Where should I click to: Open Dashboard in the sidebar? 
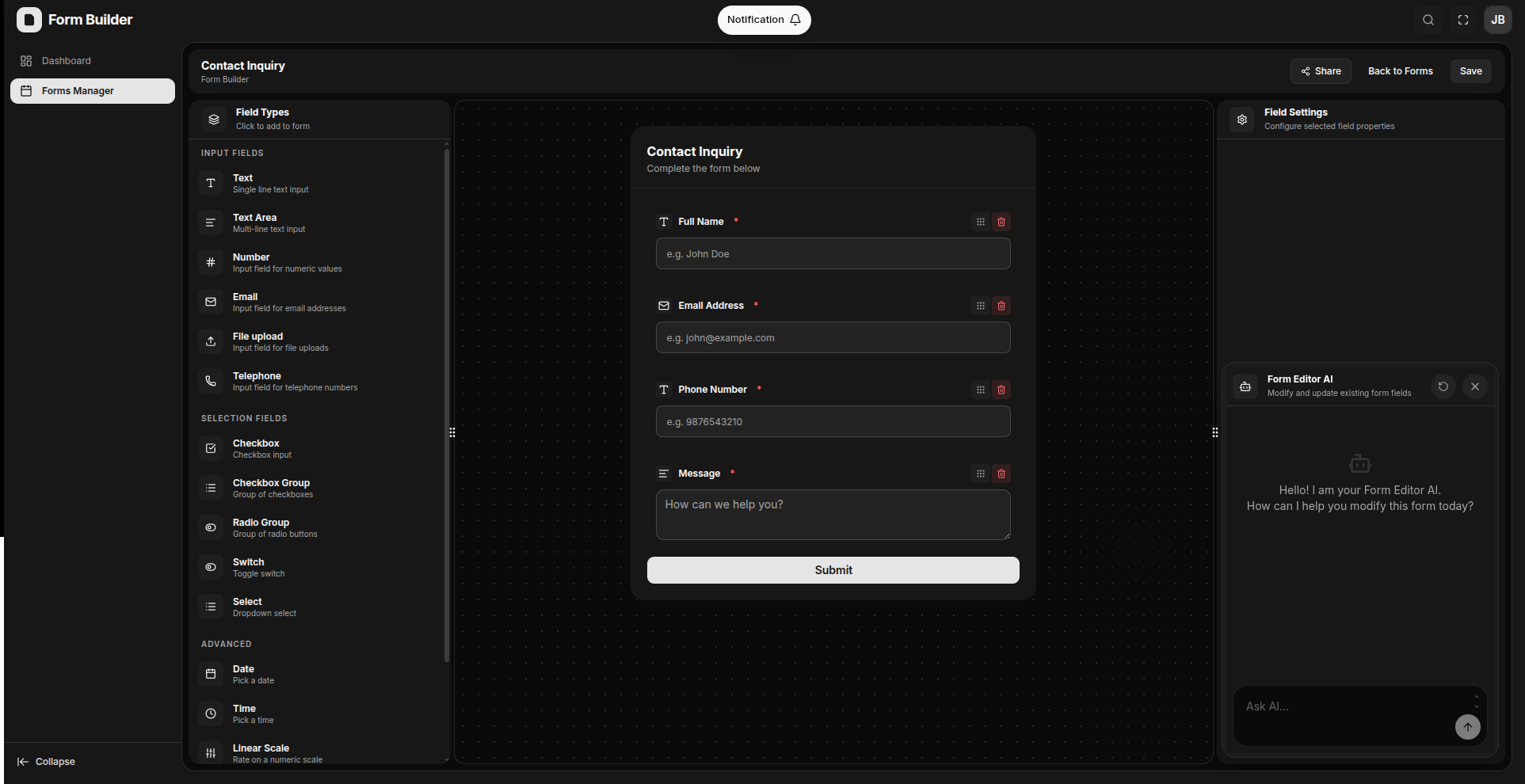click(93, 61)
